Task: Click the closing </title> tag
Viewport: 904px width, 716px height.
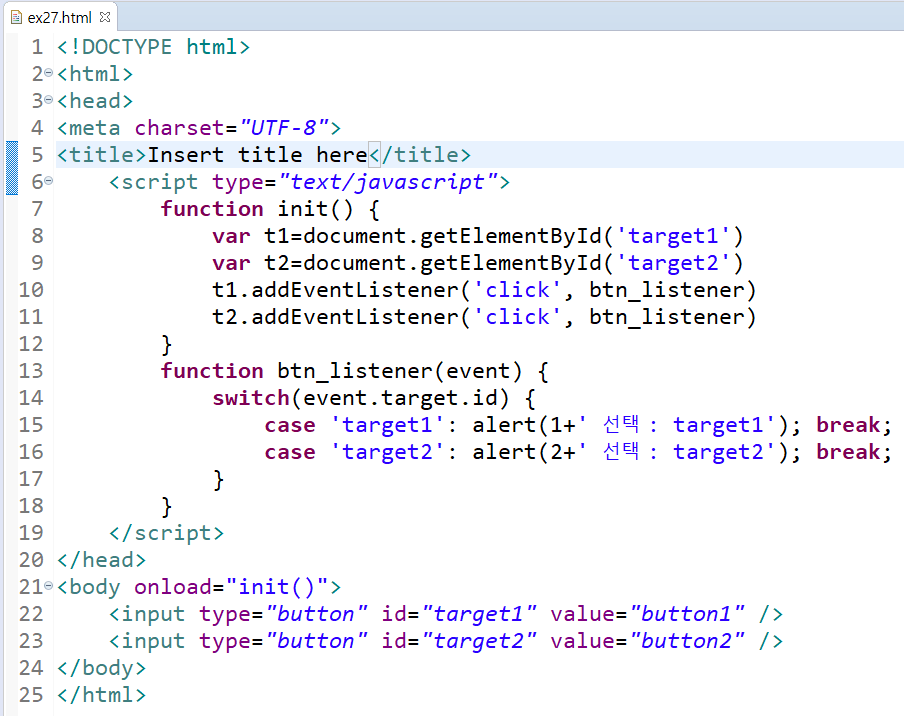Action: click(420, 154)
